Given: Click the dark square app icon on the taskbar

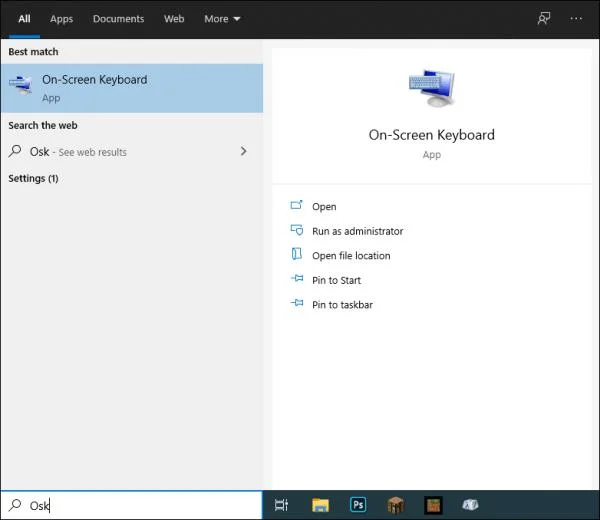Looking at the screenshot, I should pos(433,505).
